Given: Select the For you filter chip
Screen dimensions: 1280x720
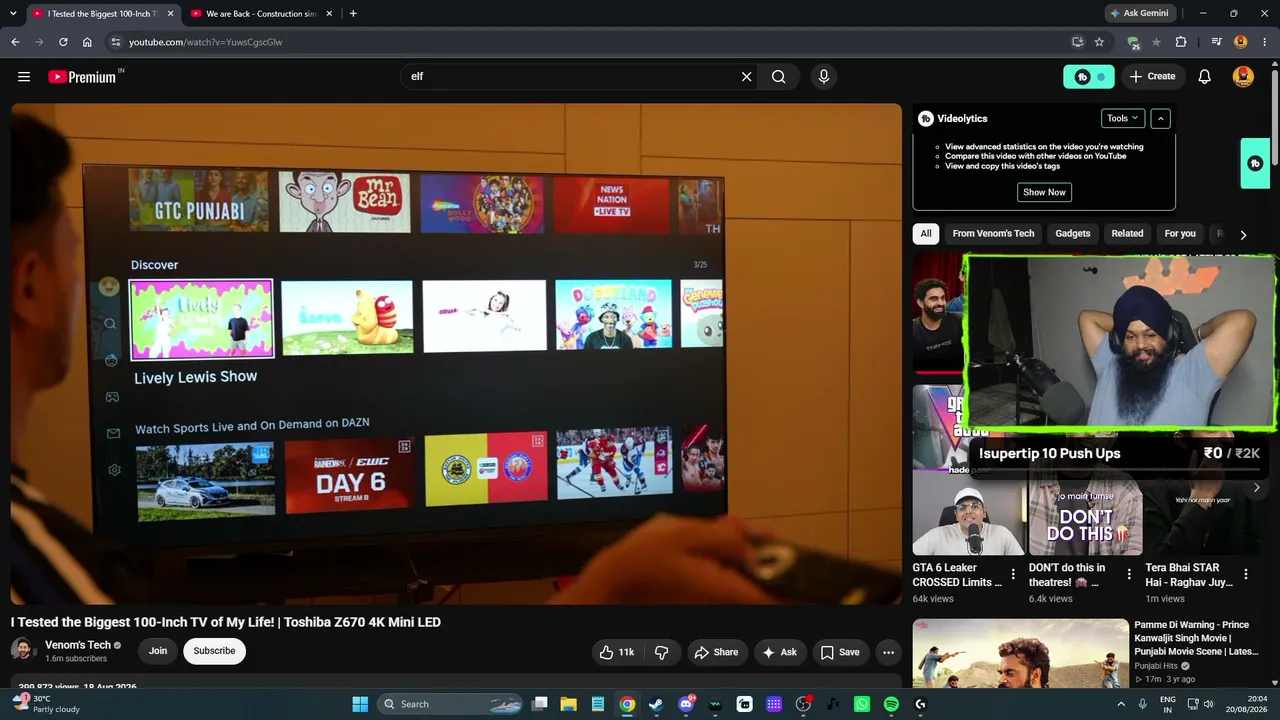Looking at the screenshot, I should (x=1180, y=234).
